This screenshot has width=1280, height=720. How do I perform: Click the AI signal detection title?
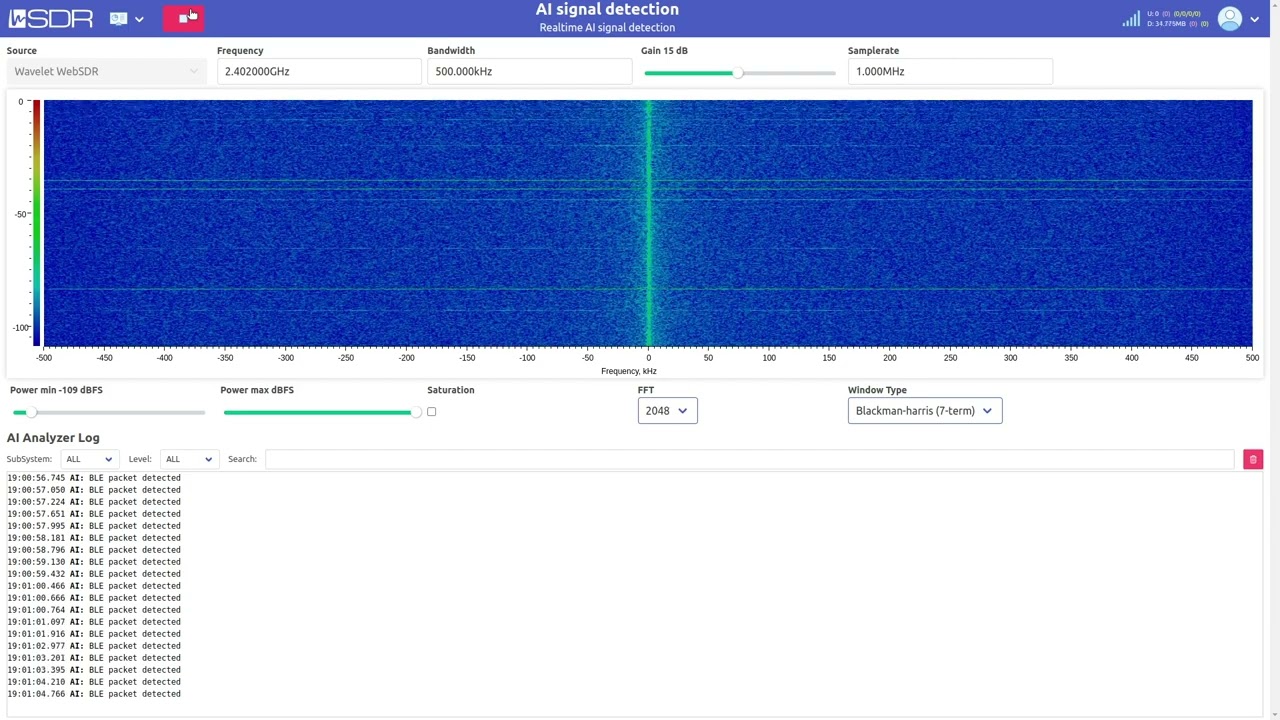point(607,10)
